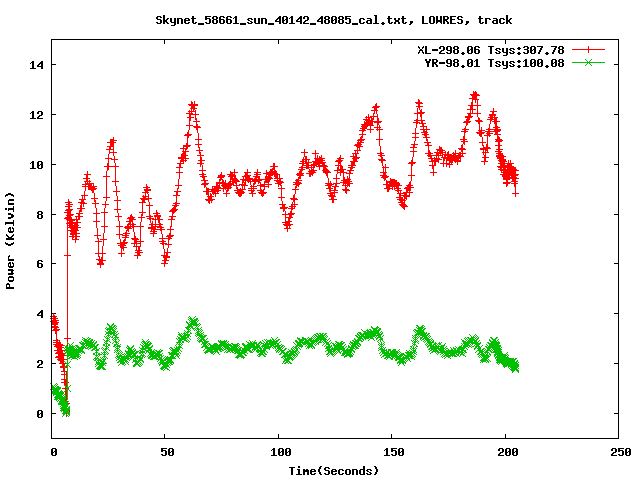Click x-axis tick label 150
This screenshot has width=640, height=480.
(x=394, y=452)
